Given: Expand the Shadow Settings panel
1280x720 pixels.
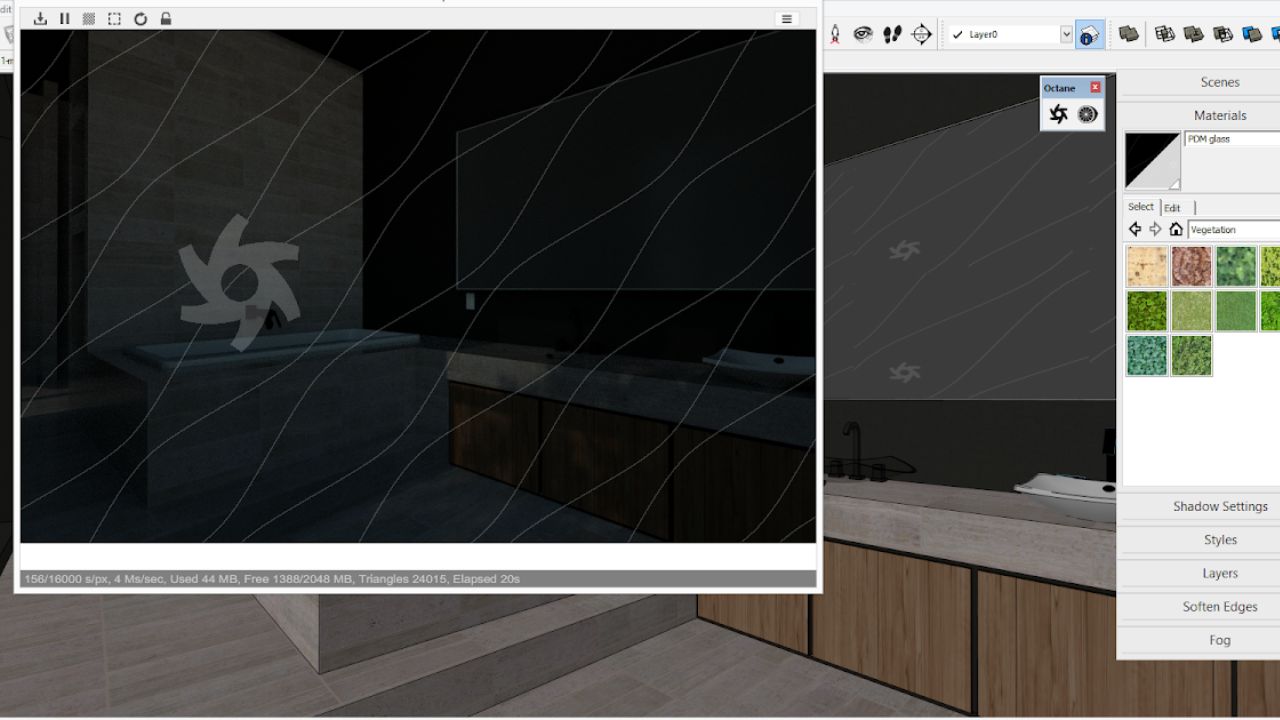Looking at the screenshot, I should tap(1220, 506).
